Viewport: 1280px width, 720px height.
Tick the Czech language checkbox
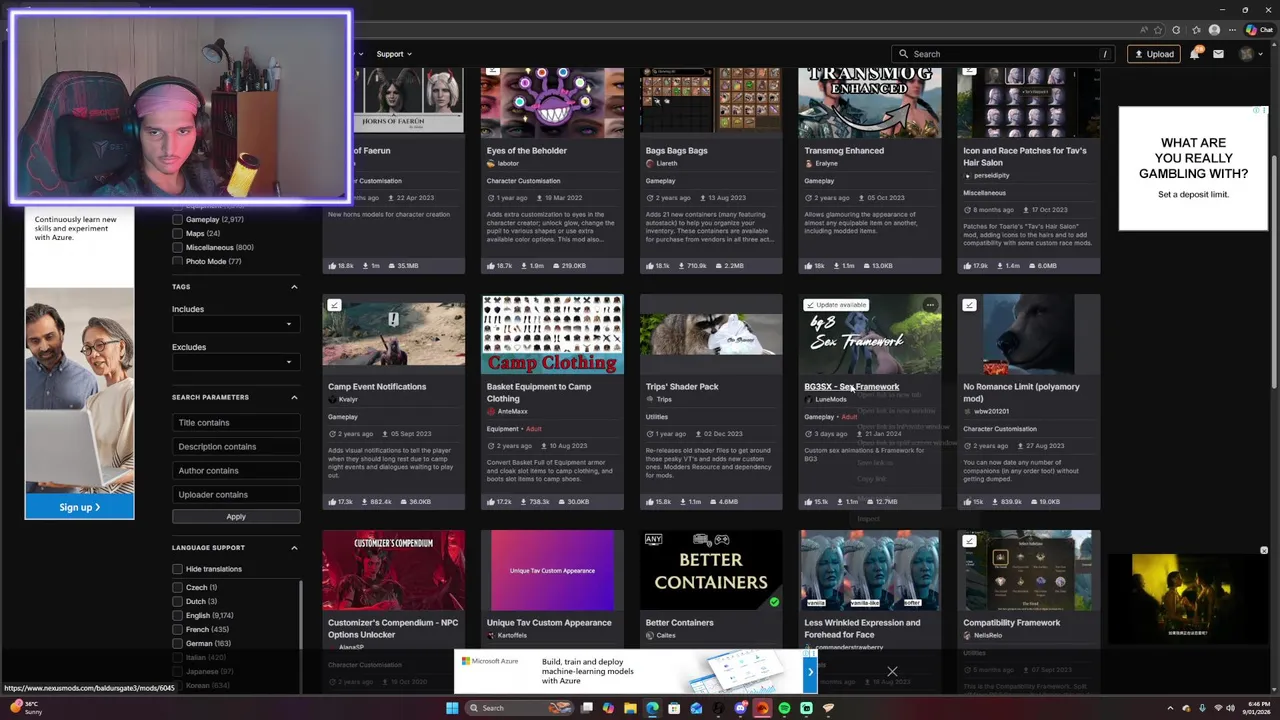click(x=177, y=587)
